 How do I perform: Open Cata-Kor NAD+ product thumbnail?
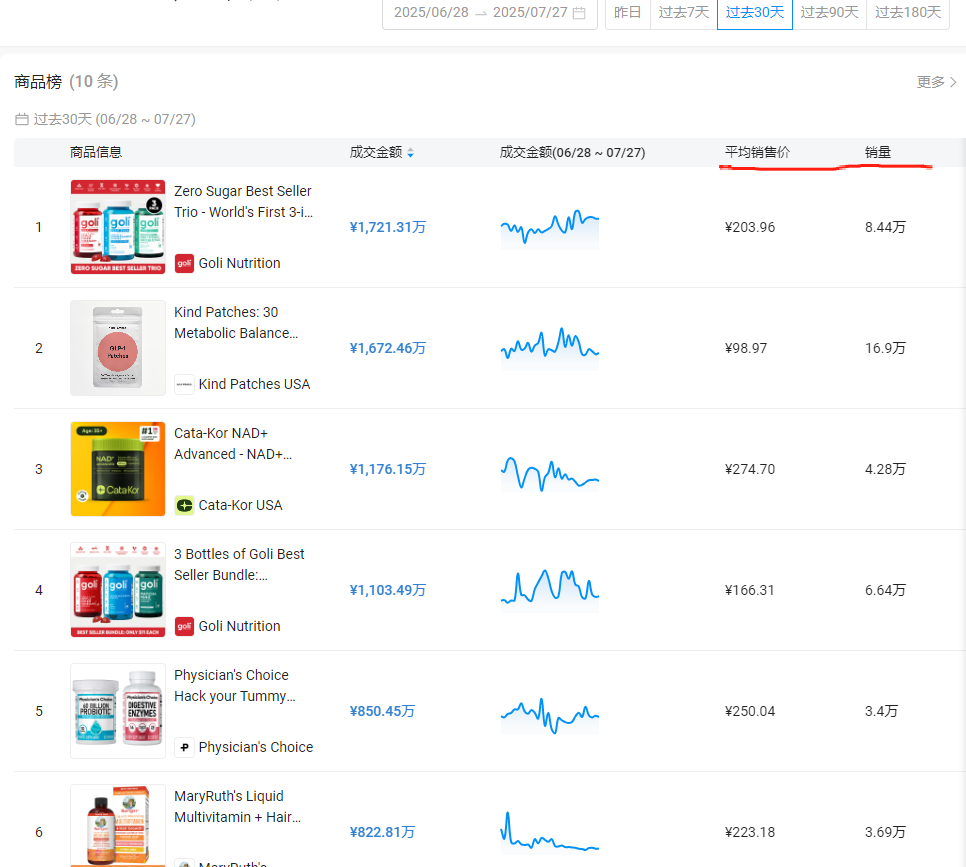point(118,469)
